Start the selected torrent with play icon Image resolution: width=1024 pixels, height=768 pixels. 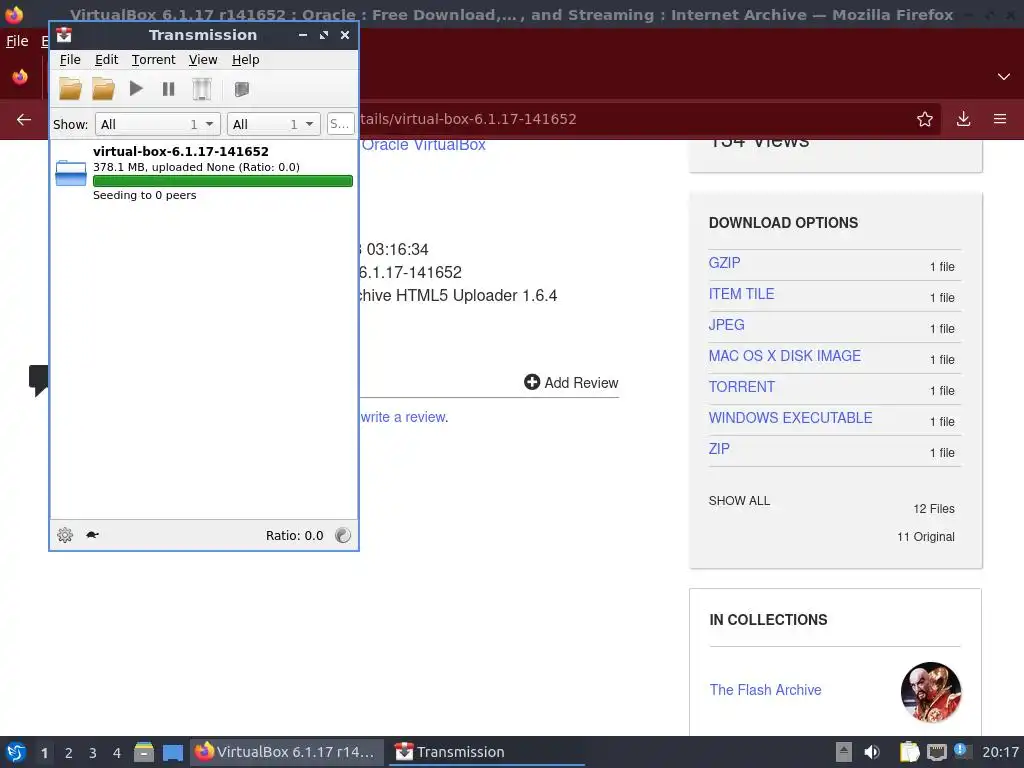[x=136, y=88]
